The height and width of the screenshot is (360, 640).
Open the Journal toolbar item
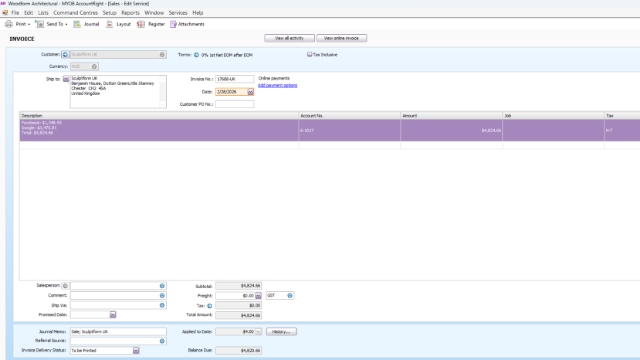tap(86, 24)
